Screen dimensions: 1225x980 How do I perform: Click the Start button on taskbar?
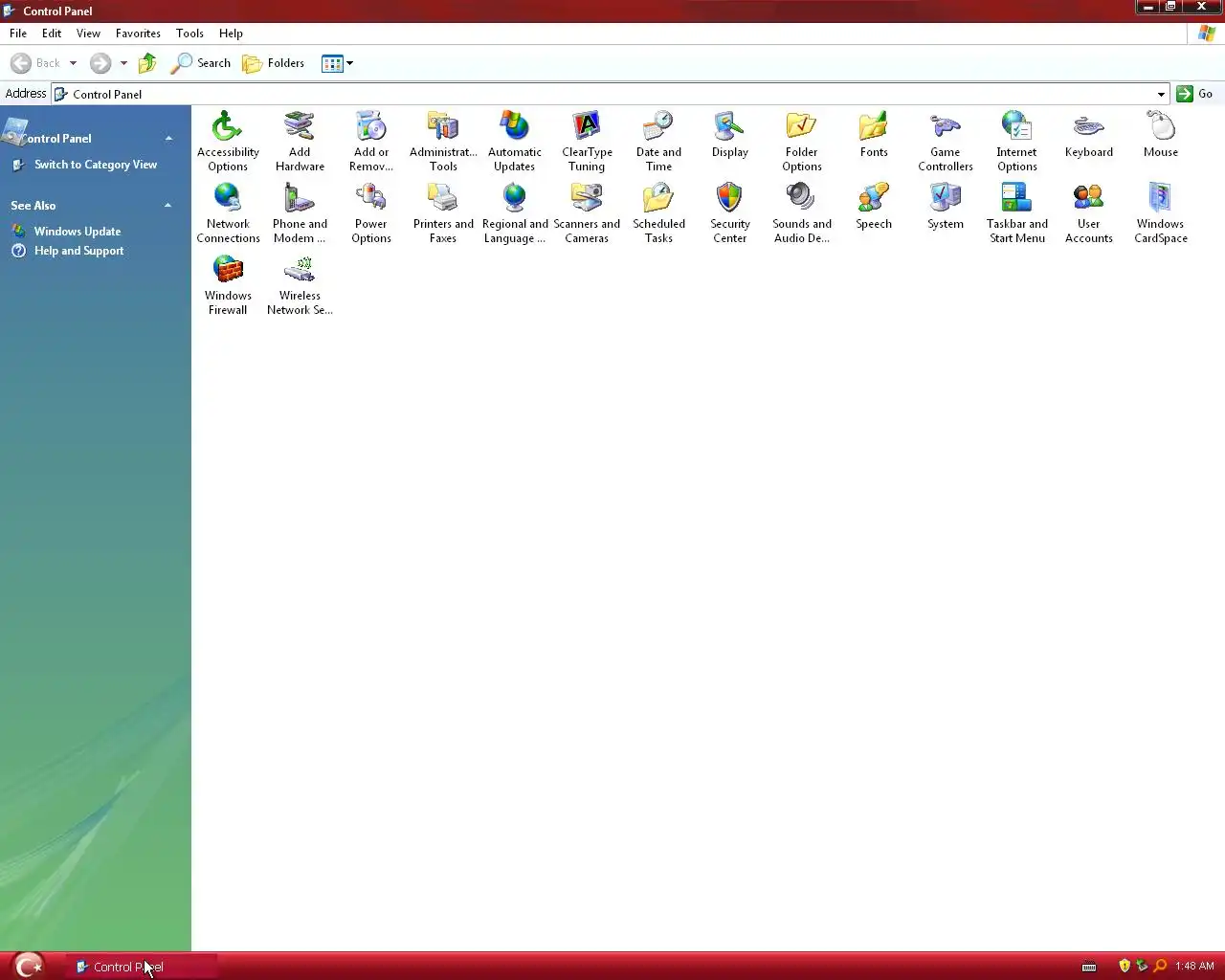pos(30,966)
